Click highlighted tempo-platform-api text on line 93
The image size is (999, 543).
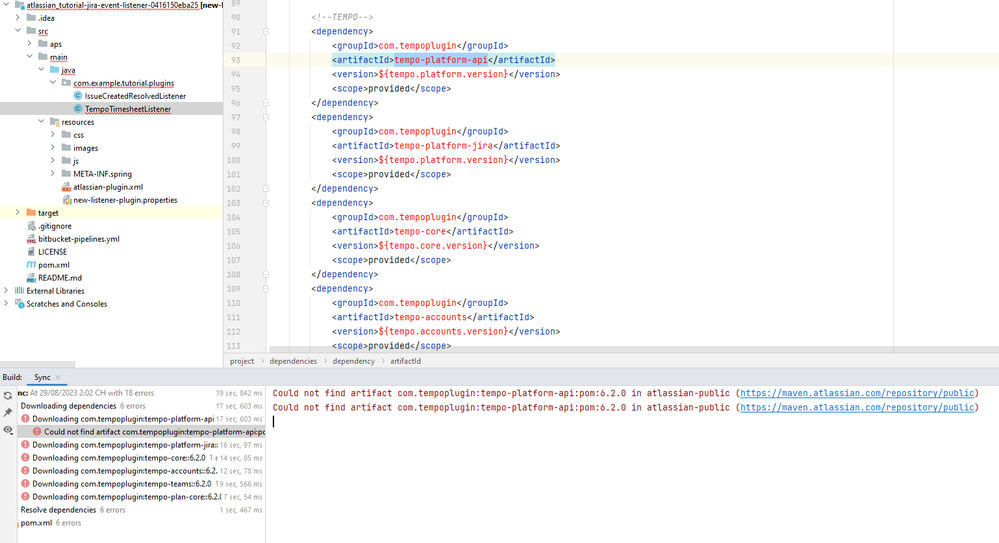(x=440, y=60)
